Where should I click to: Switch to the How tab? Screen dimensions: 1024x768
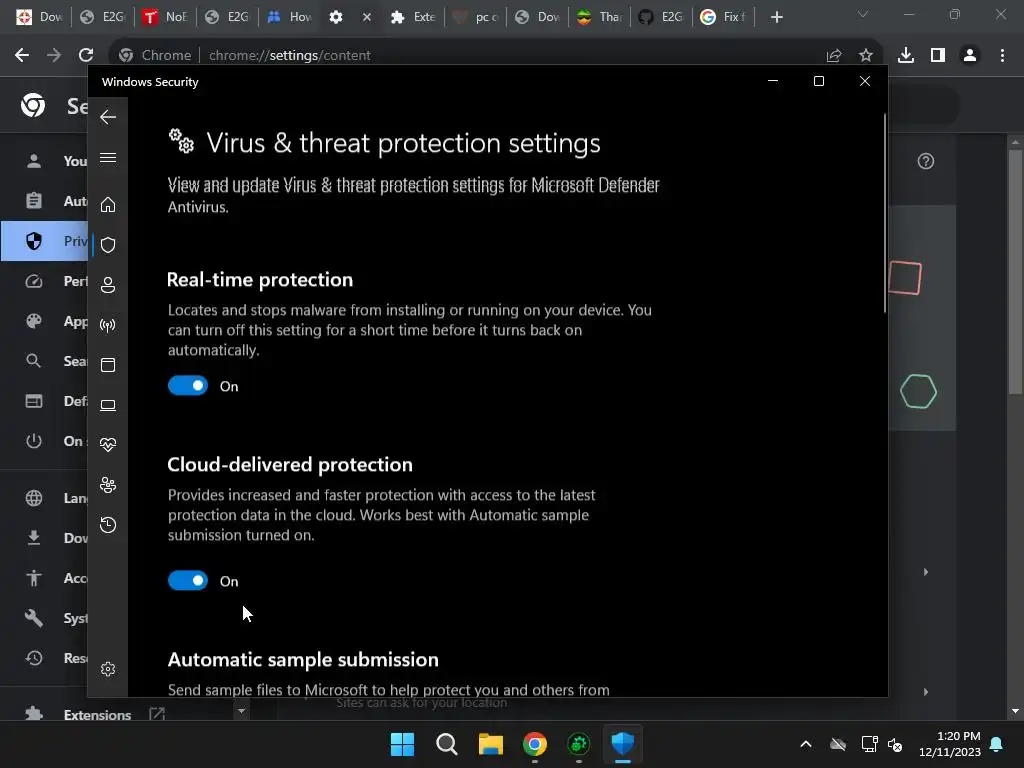pos(289,17)
